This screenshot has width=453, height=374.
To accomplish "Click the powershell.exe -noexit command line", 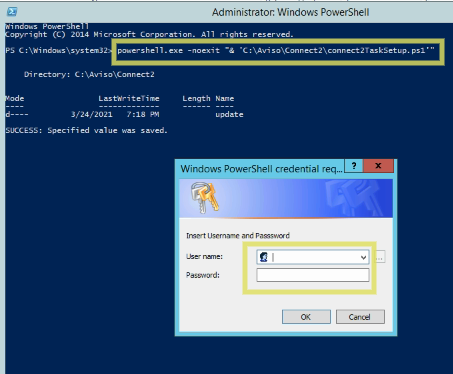I will point(276,50).
